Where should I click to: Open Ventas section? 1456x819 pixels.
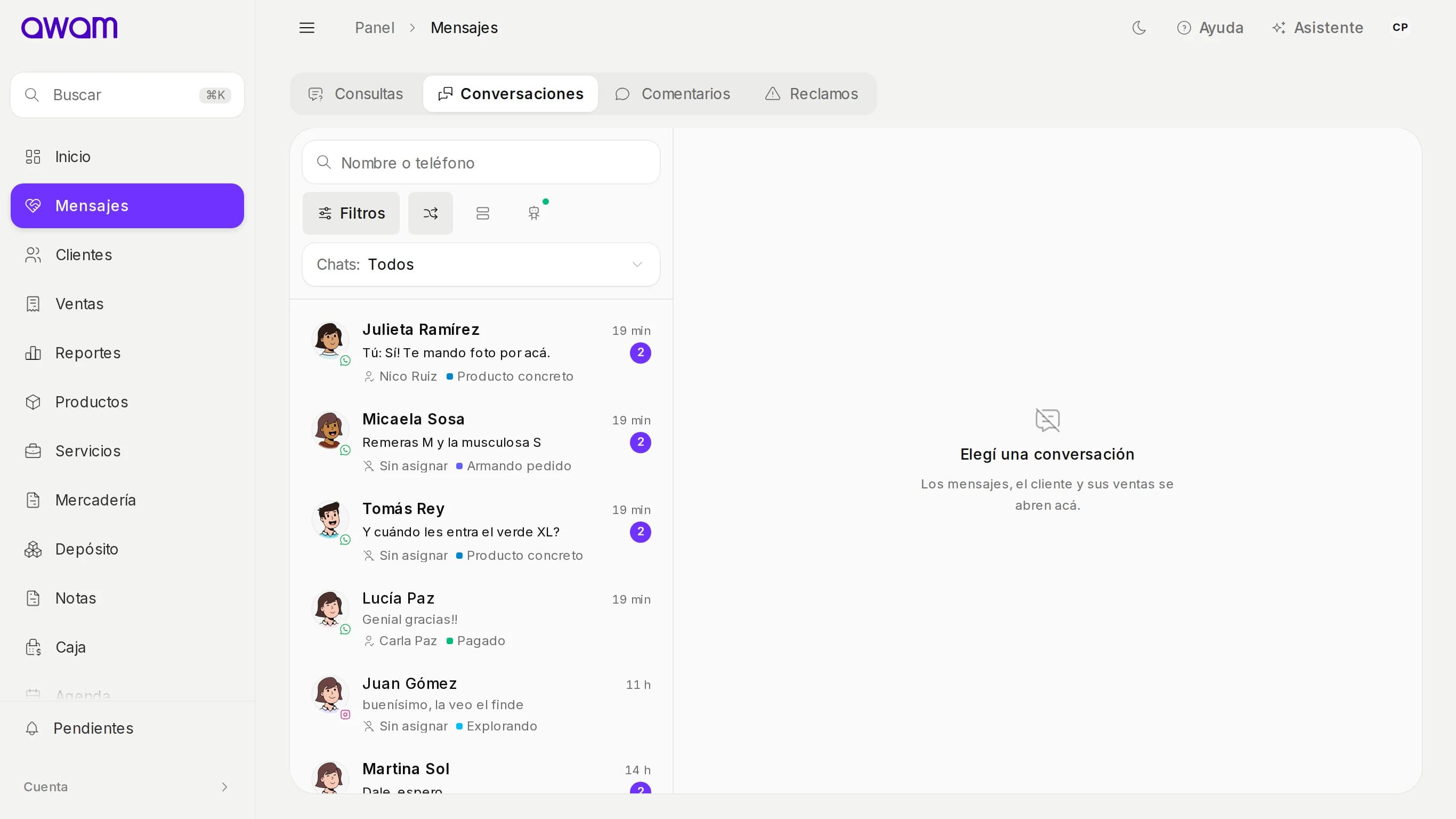pos(127,304)
